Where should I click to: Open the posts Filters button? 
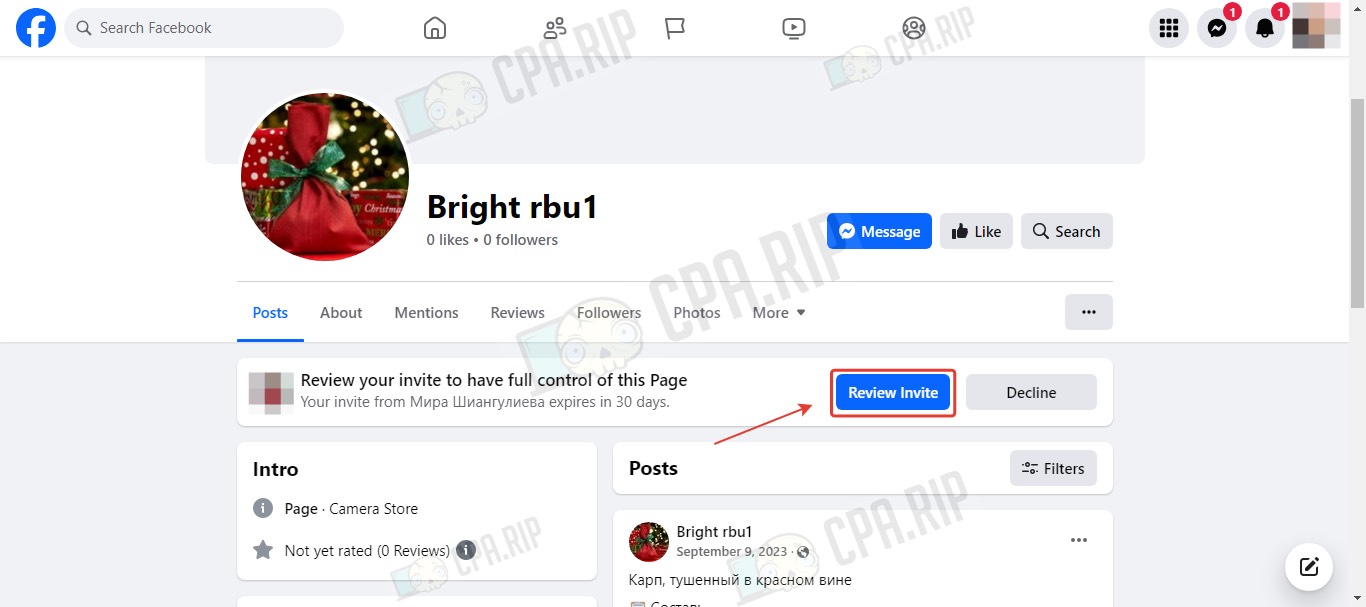1053,468
